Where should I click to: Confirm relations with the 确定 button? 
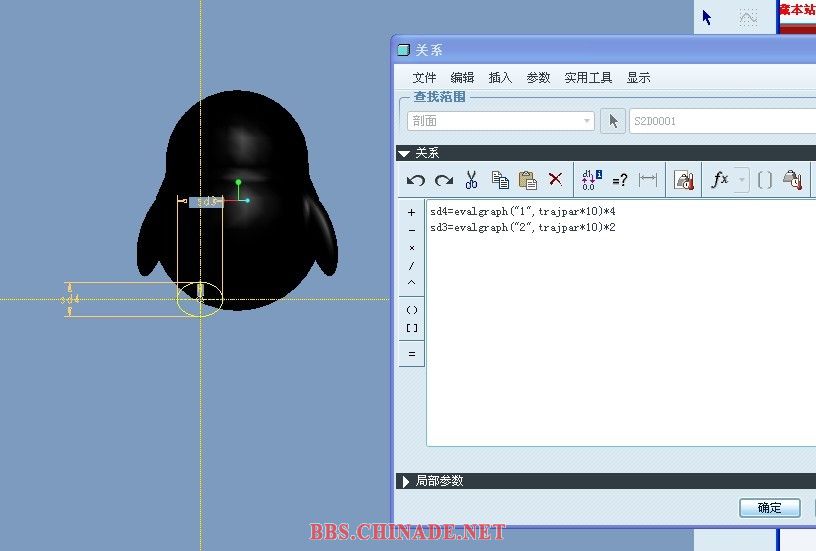(x=769, y=508)
